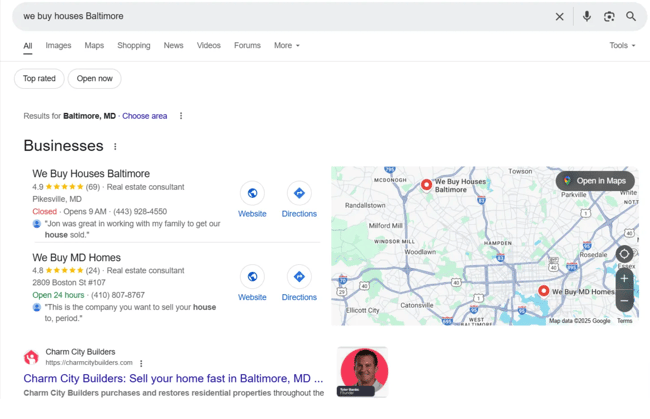Click phone number (443) 928-4550
Screen dimensions: 650x419
[x=140, y=212]
